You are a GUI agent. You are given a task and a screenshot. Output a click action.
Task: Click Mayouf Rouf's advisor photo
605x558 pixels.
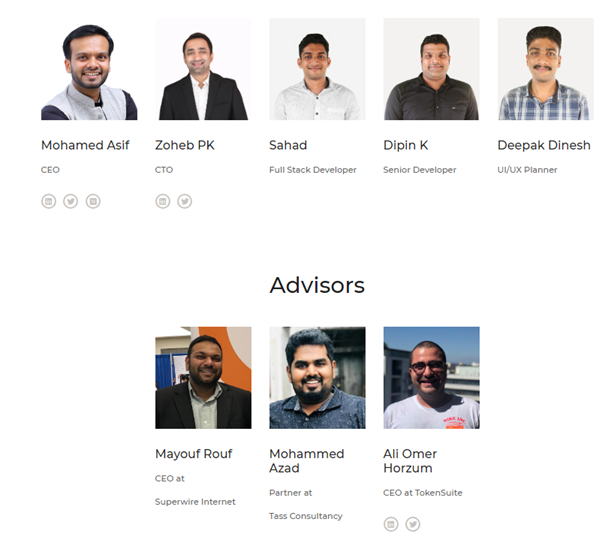[x=203, y=378]
